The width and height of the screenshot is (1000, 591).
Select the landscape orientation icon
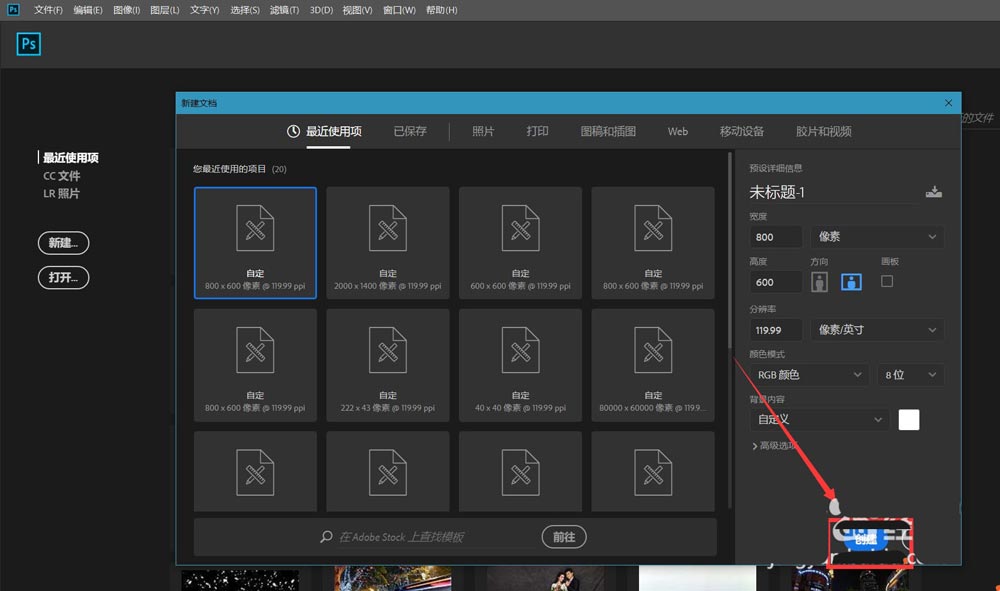pyautogui.click(x=851, y=281)
